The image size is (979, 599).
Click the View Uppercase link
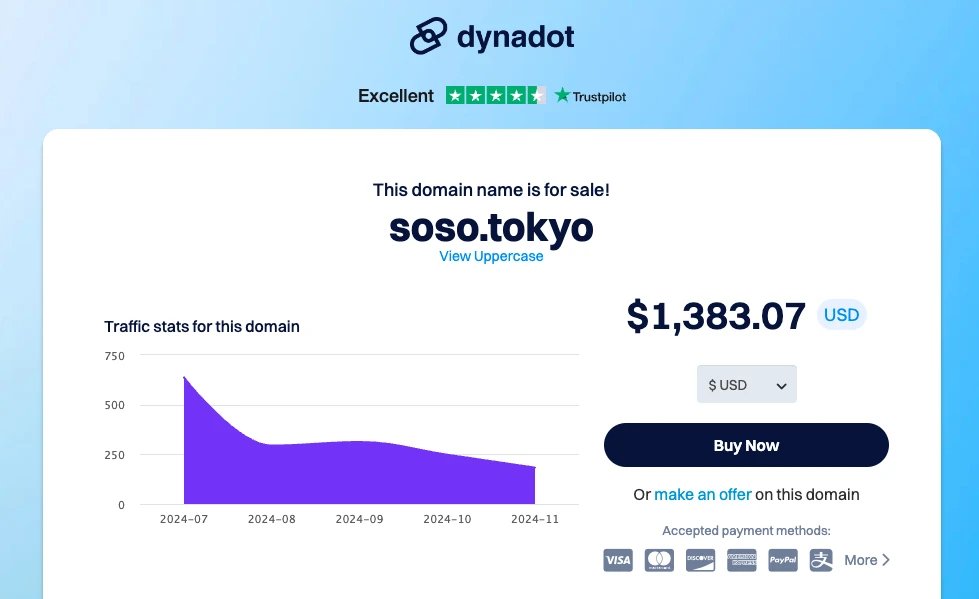[491, 256]
